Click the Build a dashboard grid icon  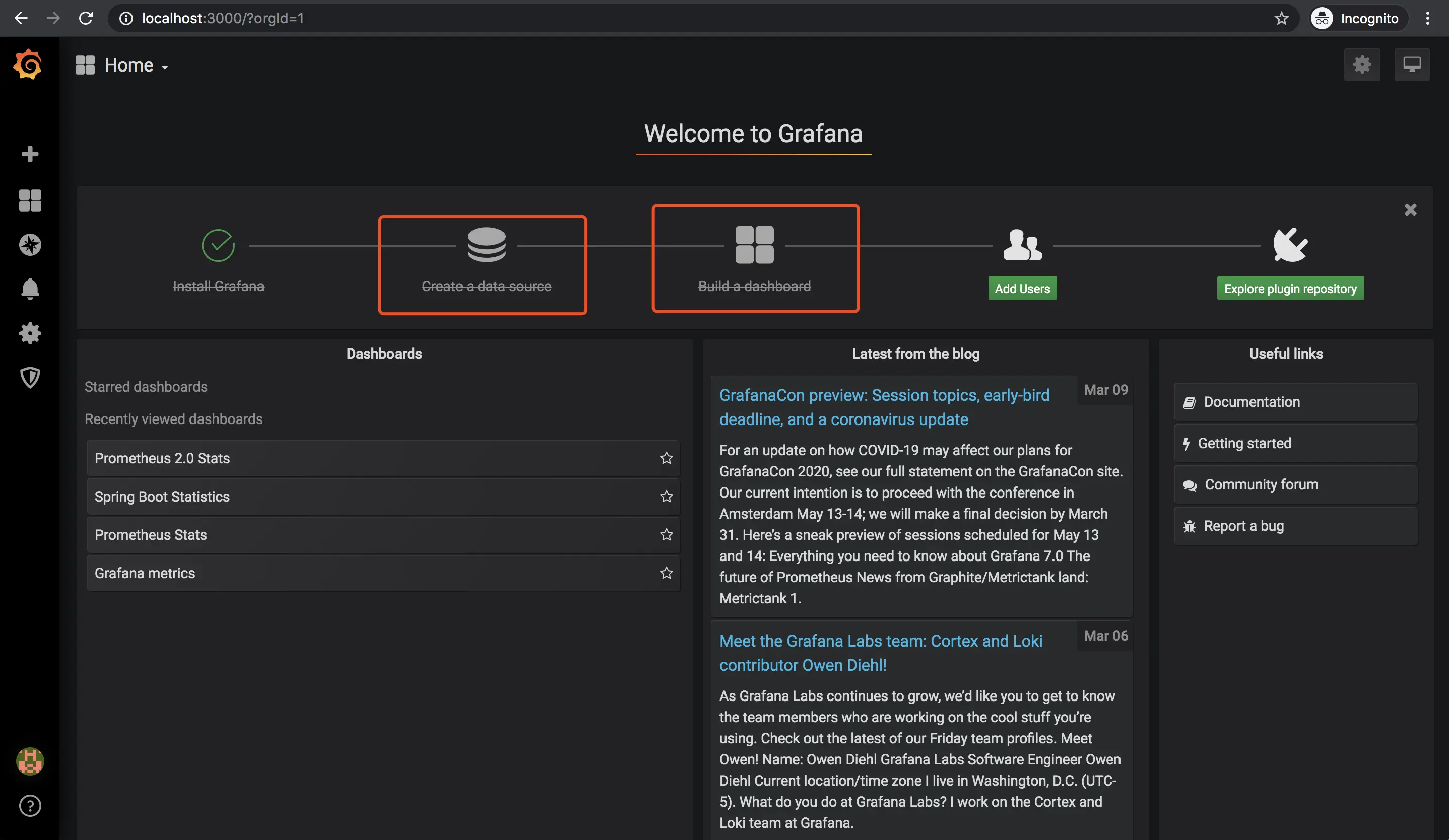coord(754,245)
